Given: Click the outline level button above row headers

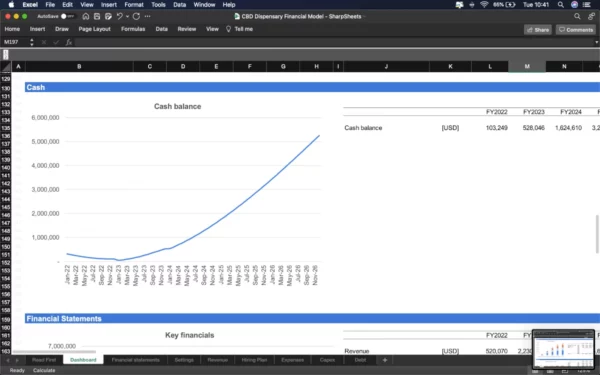Looking at the screenshot, I should click(x=5, y=55).
